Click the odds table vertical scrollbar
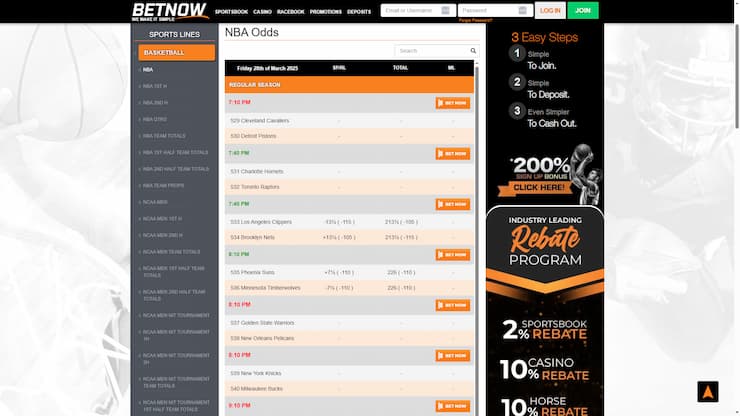This screenshot has width=740, height=416. pos(477,236)
